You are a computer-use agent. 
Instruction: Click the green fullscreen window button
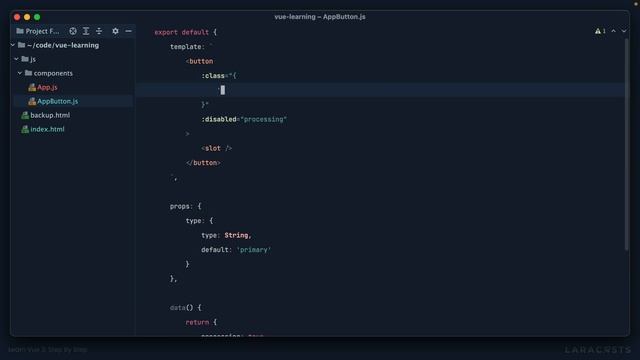[x=37, y=17]
